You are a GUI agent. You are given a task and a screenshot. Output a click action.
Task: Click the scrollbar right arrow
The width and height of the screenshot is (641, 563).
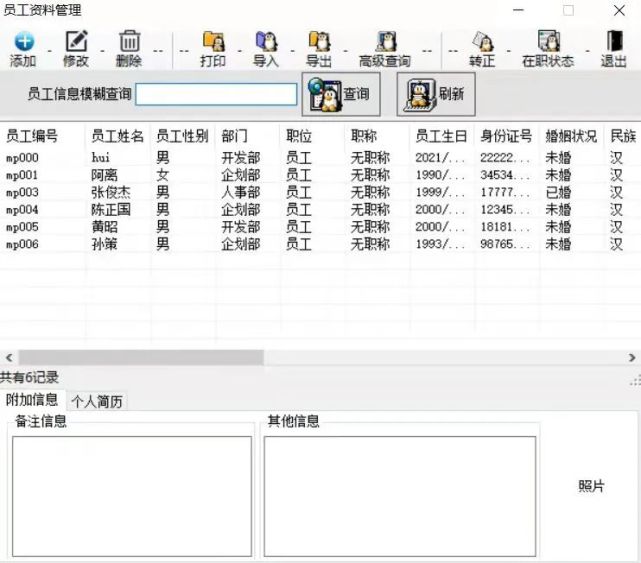tap(632, 358)
